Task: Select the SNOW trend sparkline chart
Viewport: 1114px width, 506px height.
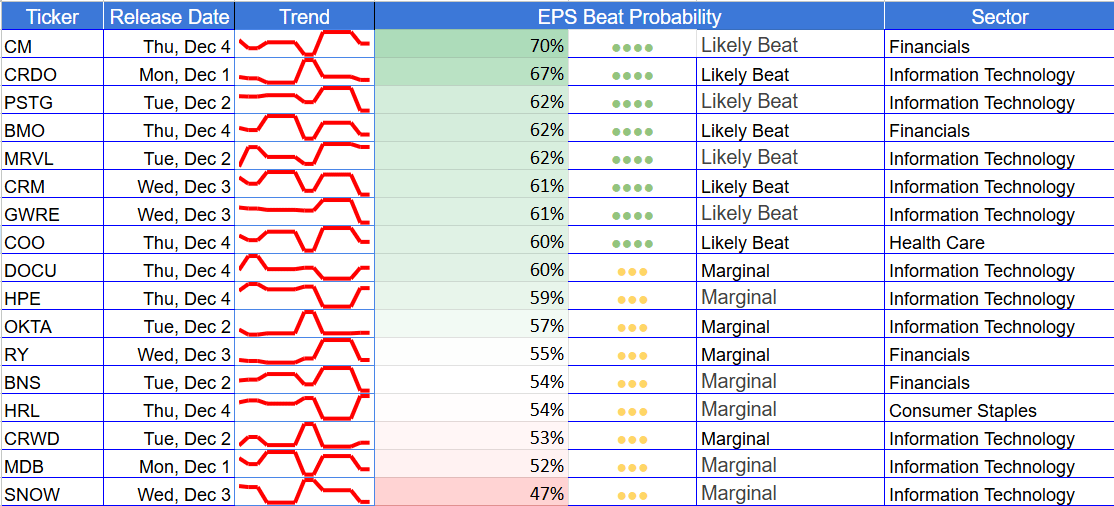Action: click(x=304, y=492)
